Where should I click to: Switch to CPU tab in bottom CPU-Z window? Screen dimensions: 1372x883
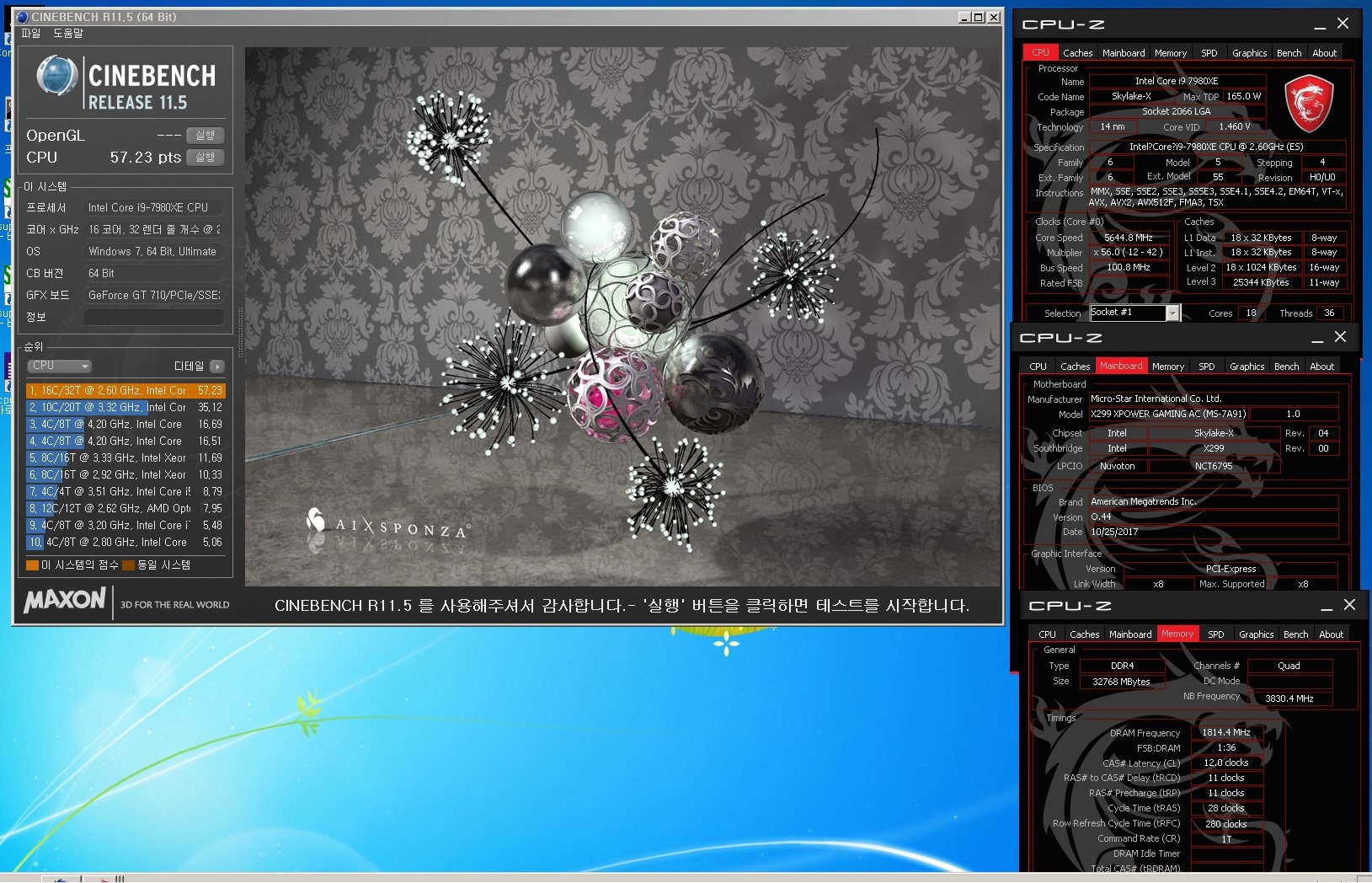tap(1047, 634)
